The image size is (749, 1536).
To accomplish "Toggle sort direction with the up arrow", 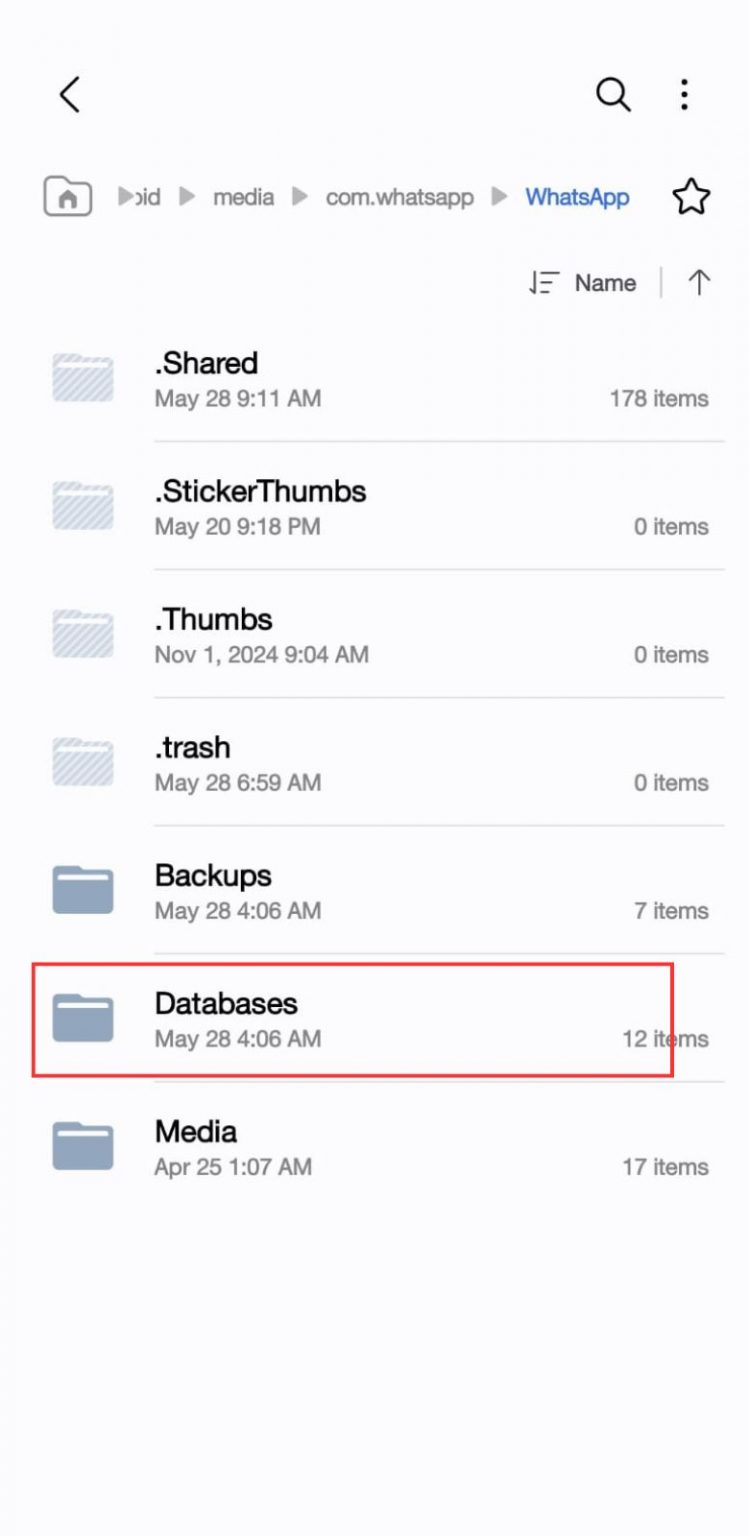I will (699, 283).
